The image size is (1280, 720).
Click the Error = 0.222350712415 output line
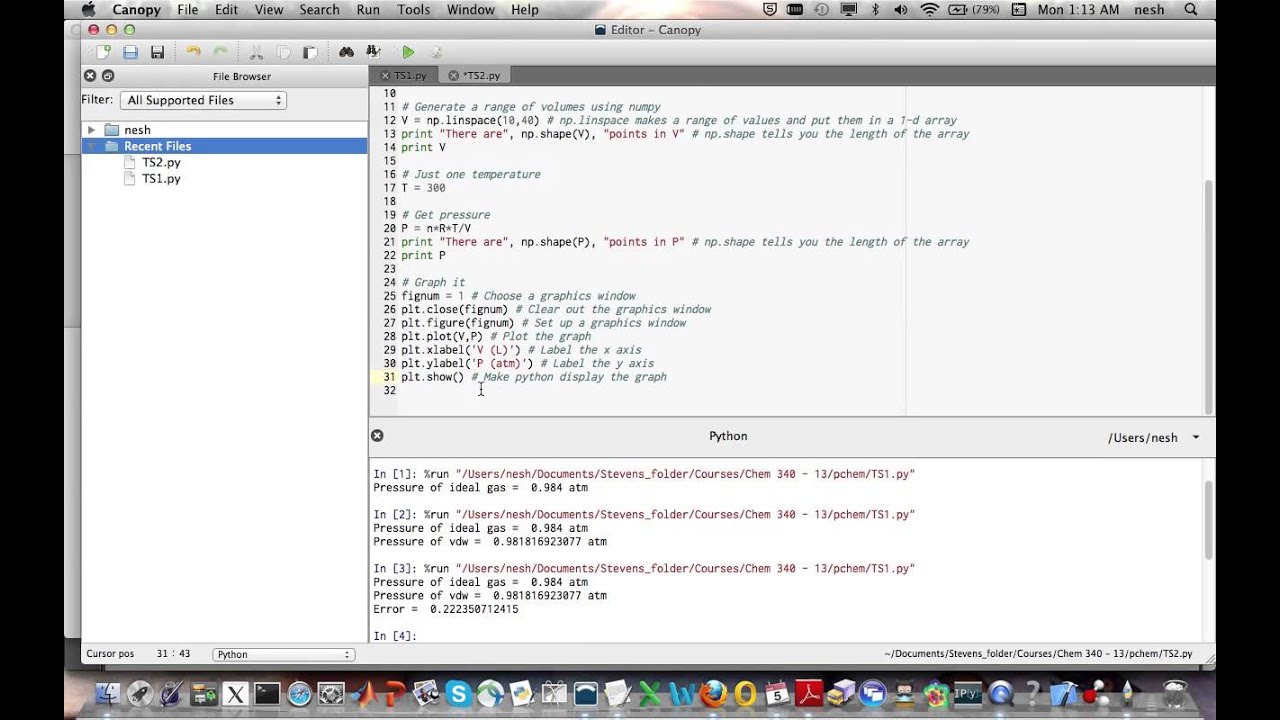pos(446,609)
